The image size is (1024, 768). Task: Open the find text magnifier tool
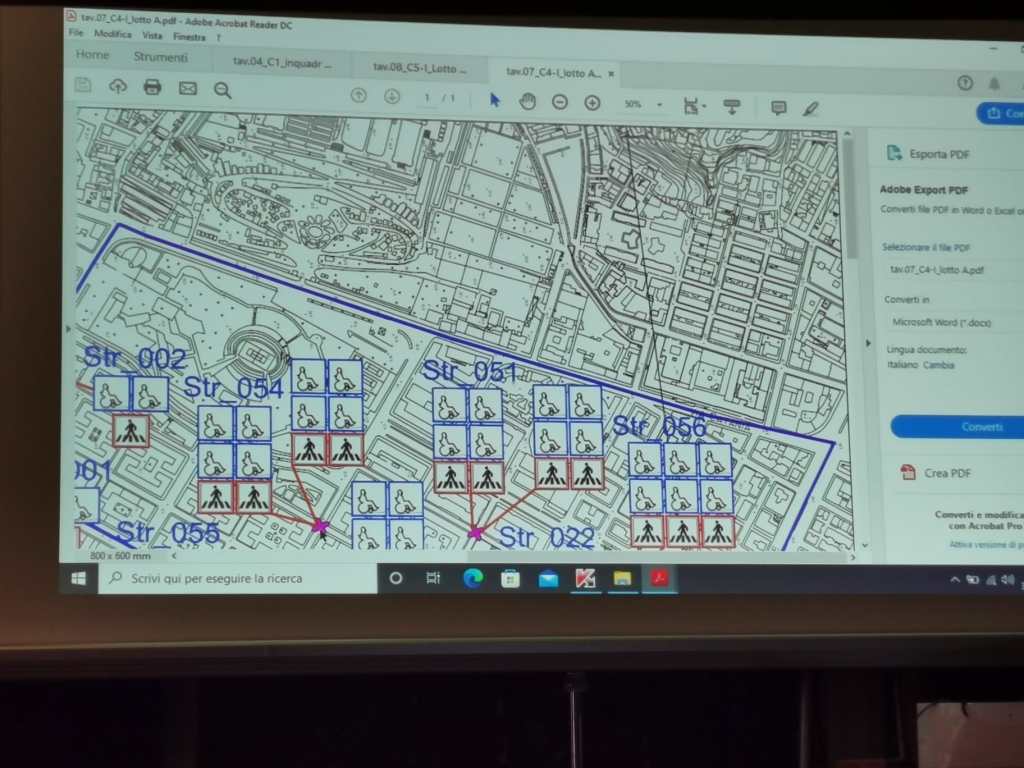click(x=222, y=90)
